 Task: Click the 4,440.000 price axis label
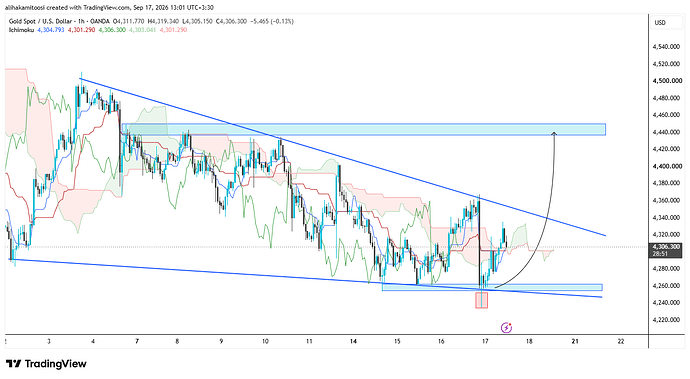(x=667, y=132)
